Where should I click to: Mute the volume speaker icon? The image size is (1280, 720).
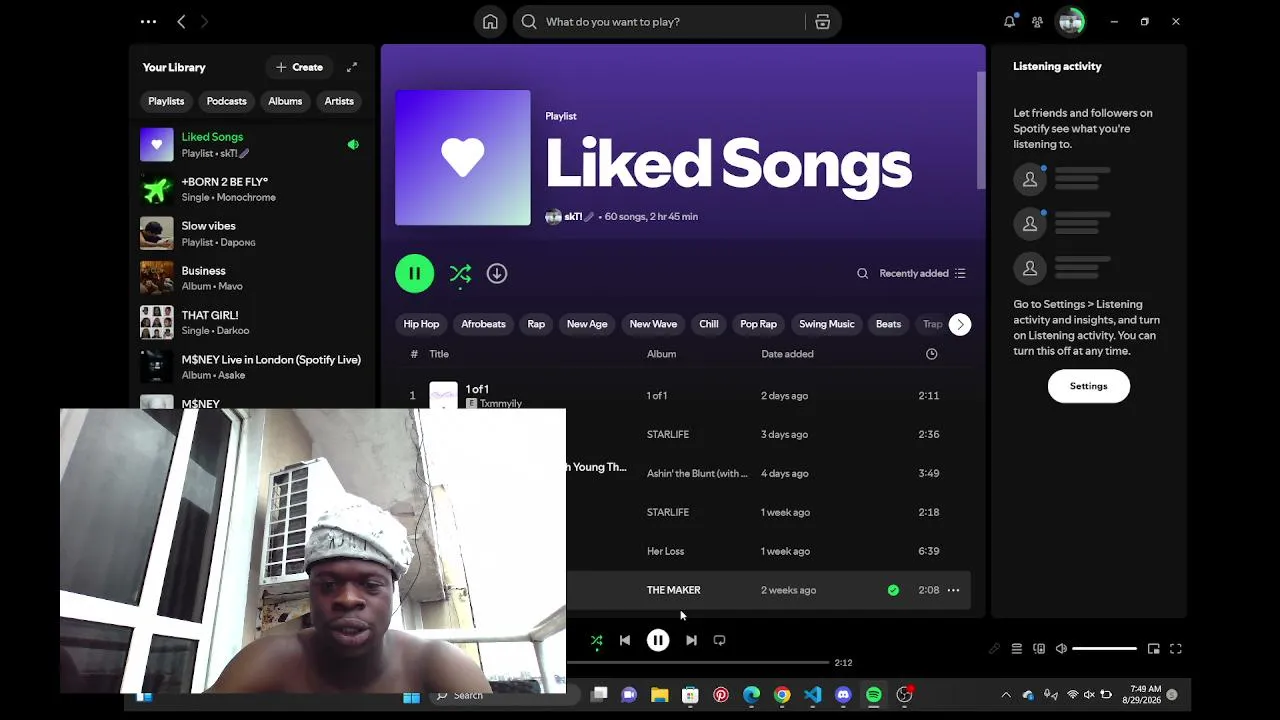click(x=1061, y=649)
